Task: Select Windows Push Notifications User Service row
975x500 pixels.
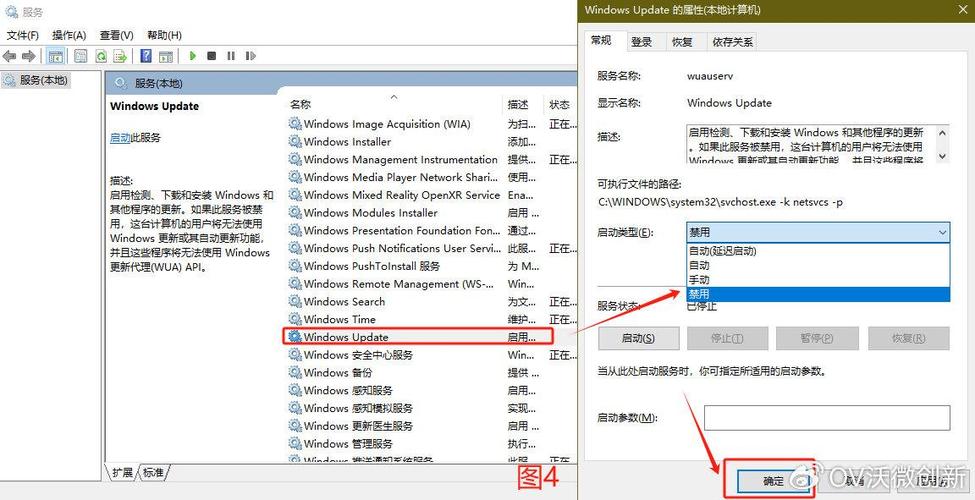Action: [x=432, y=248]
